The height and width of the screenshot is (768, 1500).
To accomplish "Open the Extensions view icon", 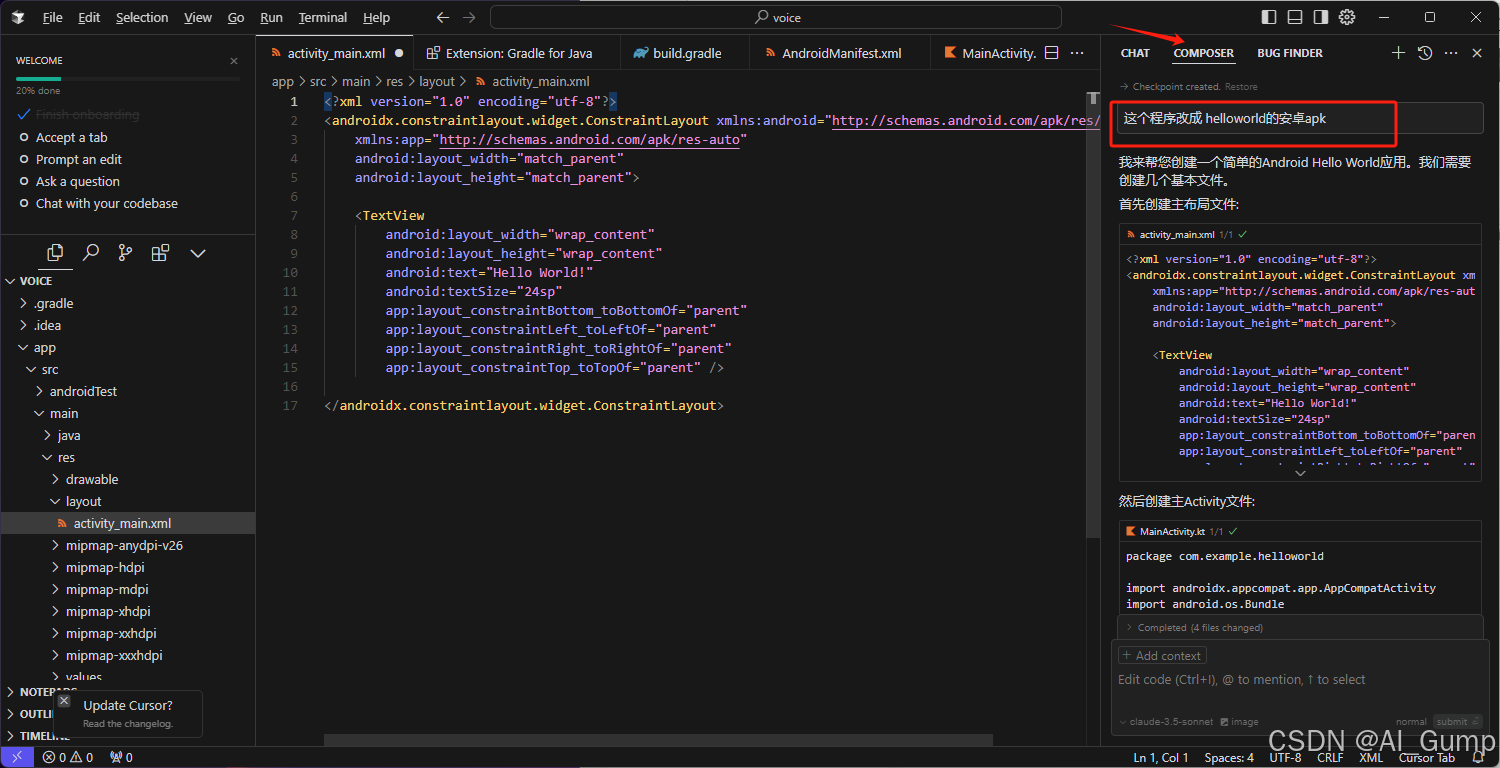I will 160,253.
